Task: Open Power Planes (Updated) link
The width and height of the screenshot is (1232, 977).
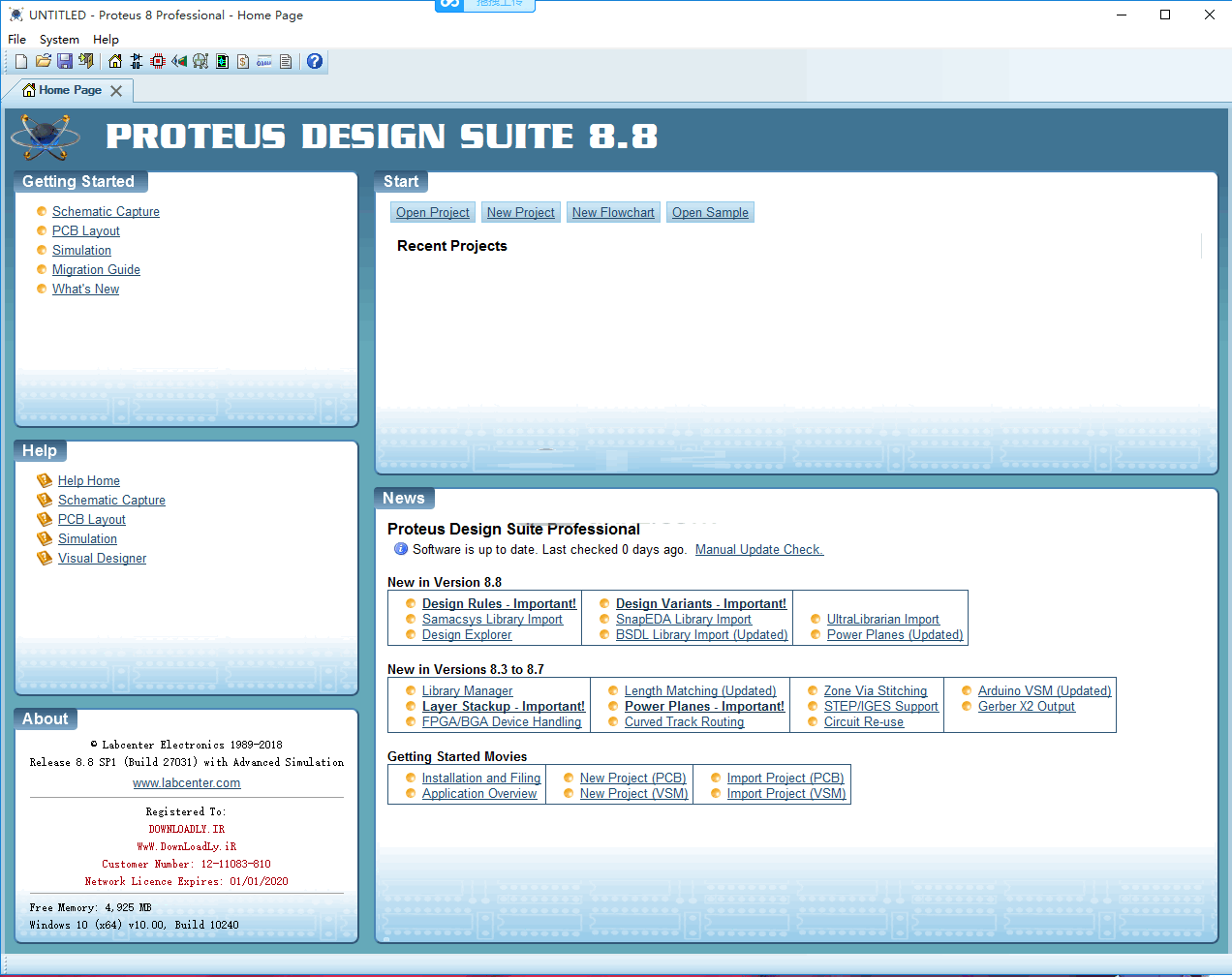Action: (x=895, y=635)
